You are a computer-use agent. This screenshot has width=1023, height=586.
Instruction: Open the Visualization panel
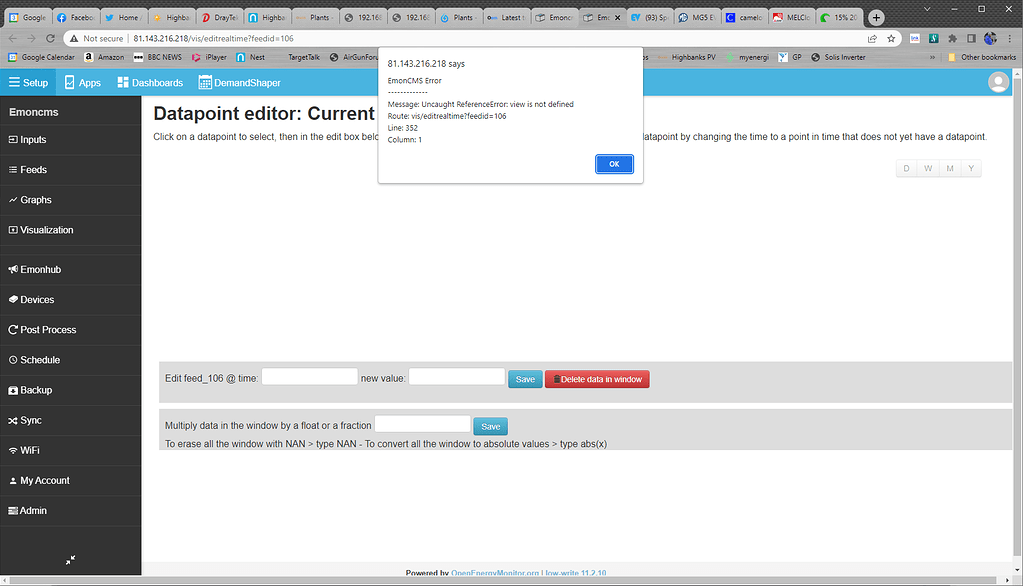click(47, 230)
